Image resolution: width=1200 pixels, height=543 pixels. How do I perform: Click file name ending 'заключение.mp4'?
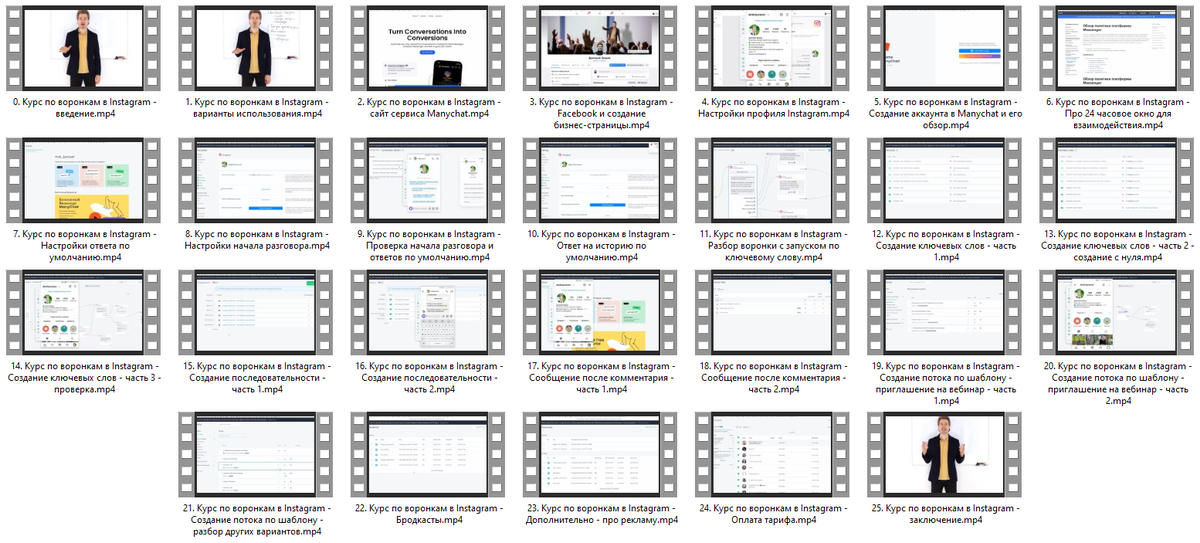tap(944, 514)
